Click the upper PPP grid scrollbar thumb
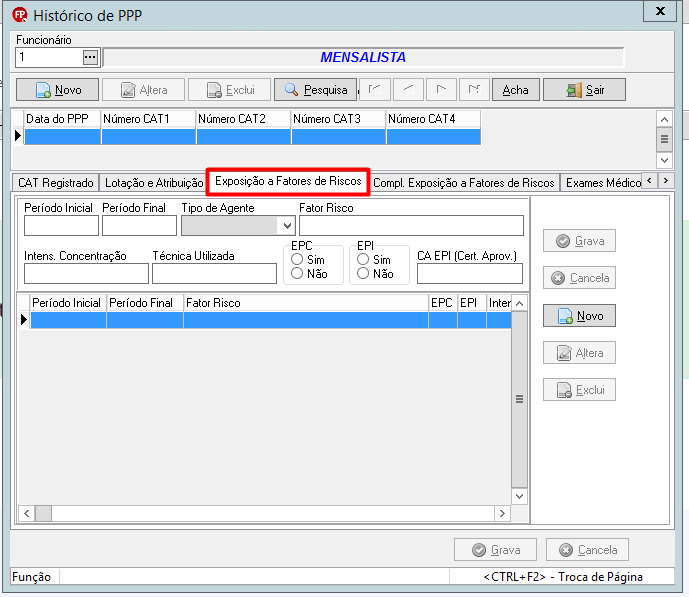The height and width of the screenshot is (597, 689). [664, 139]
